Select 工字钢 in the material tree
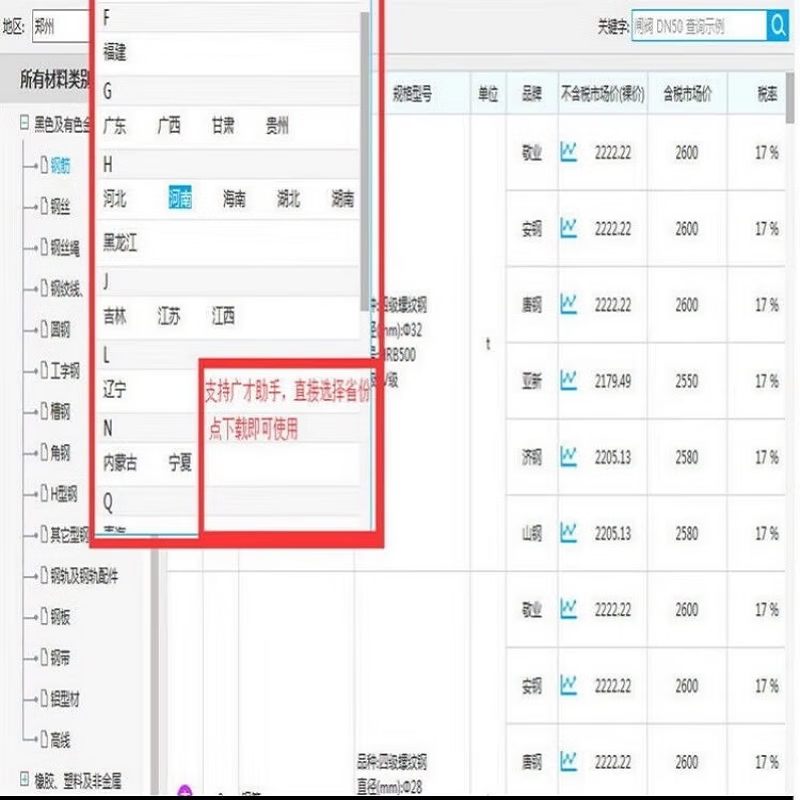The height and width of the screenshot is (800, 800). coord(65,371)
